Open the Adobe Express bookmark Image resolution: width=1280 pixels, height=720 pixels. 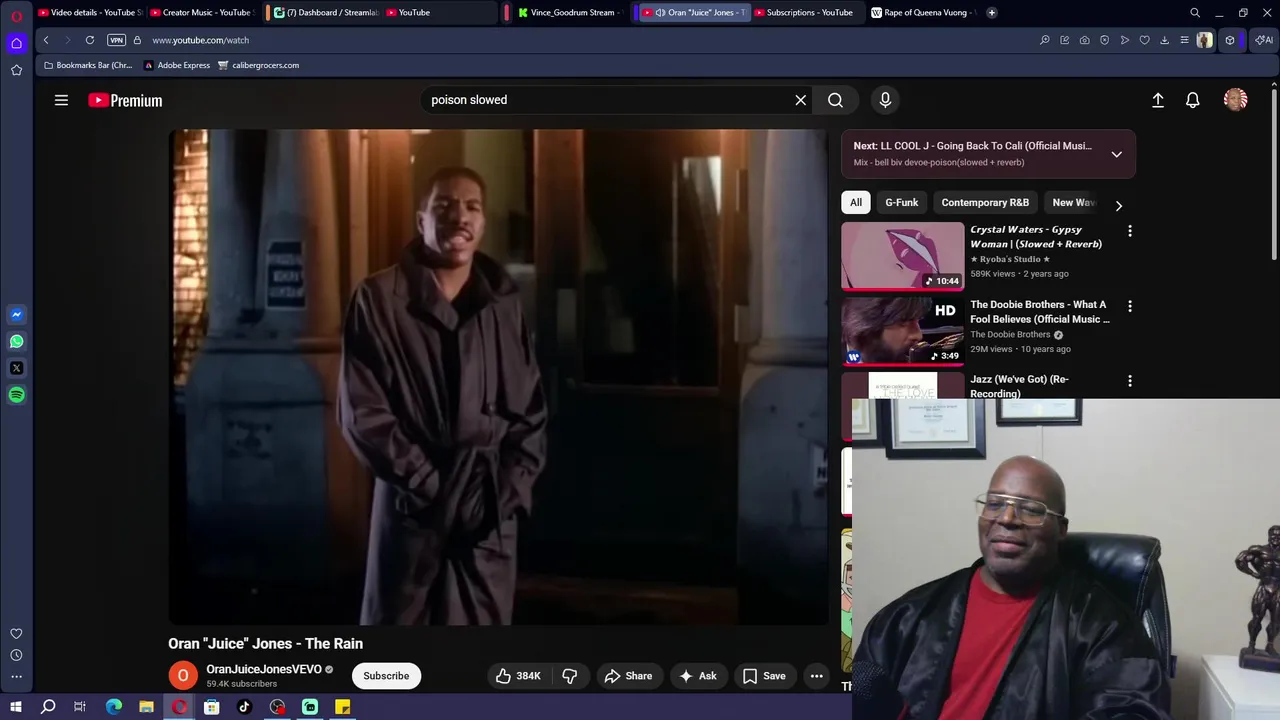click(x=177, y=65)
